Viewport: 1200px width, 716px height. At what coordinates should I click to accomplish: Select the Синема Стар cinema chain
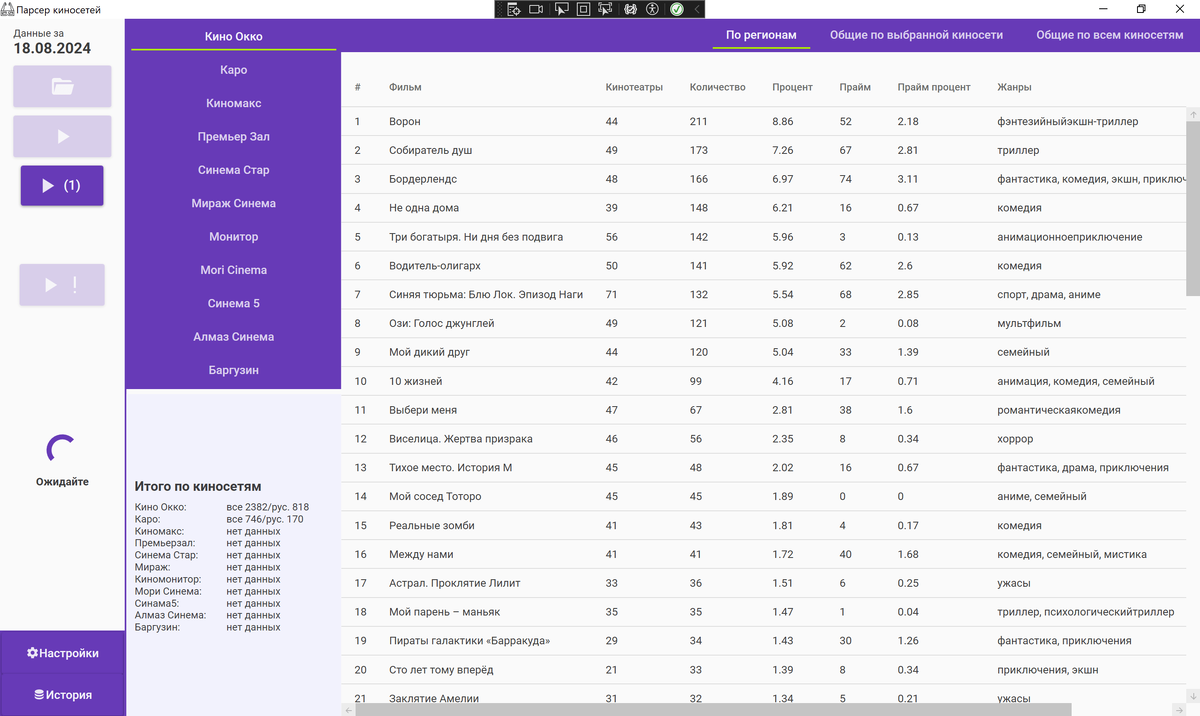coord(233,170)
